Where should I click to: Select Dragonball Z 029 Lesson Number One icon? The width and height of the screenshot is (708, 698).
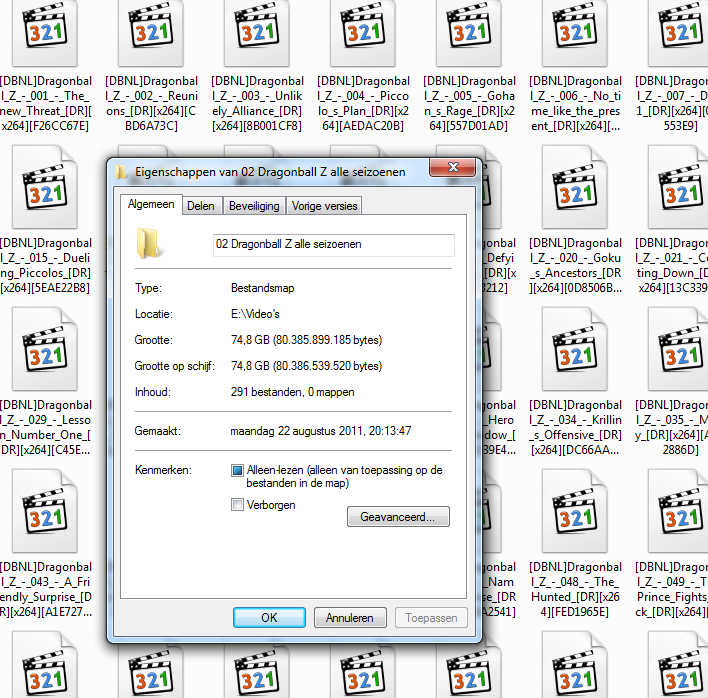[45, 349]
